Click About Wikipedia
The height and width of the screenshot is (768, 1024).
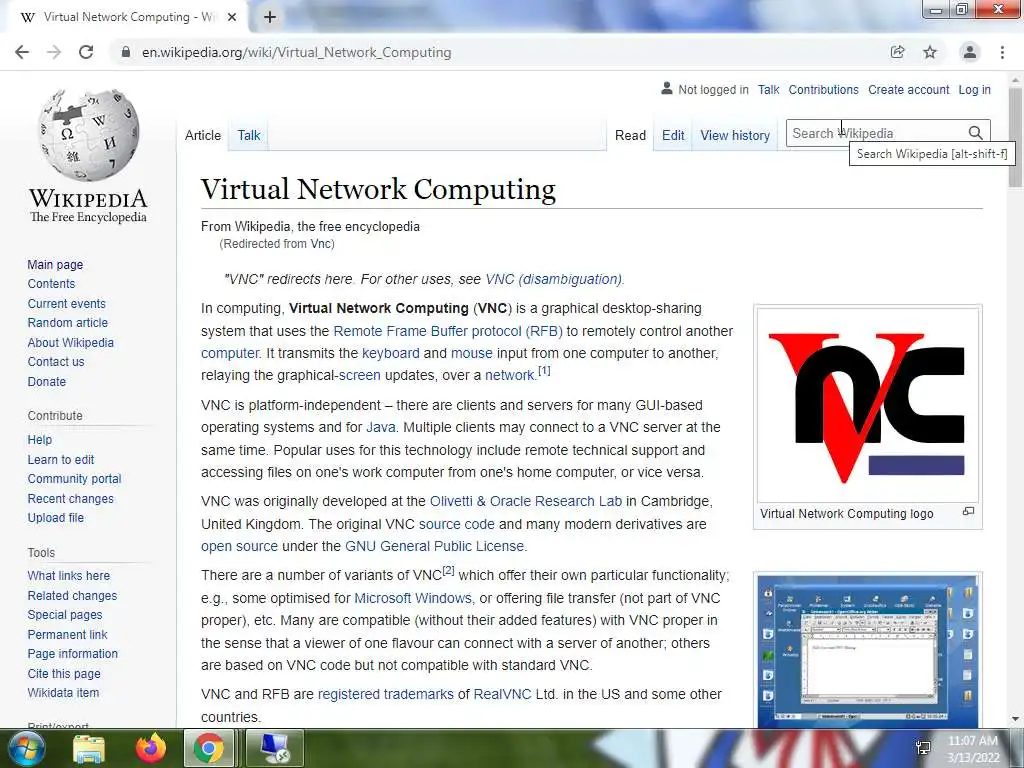pos(70,342)
